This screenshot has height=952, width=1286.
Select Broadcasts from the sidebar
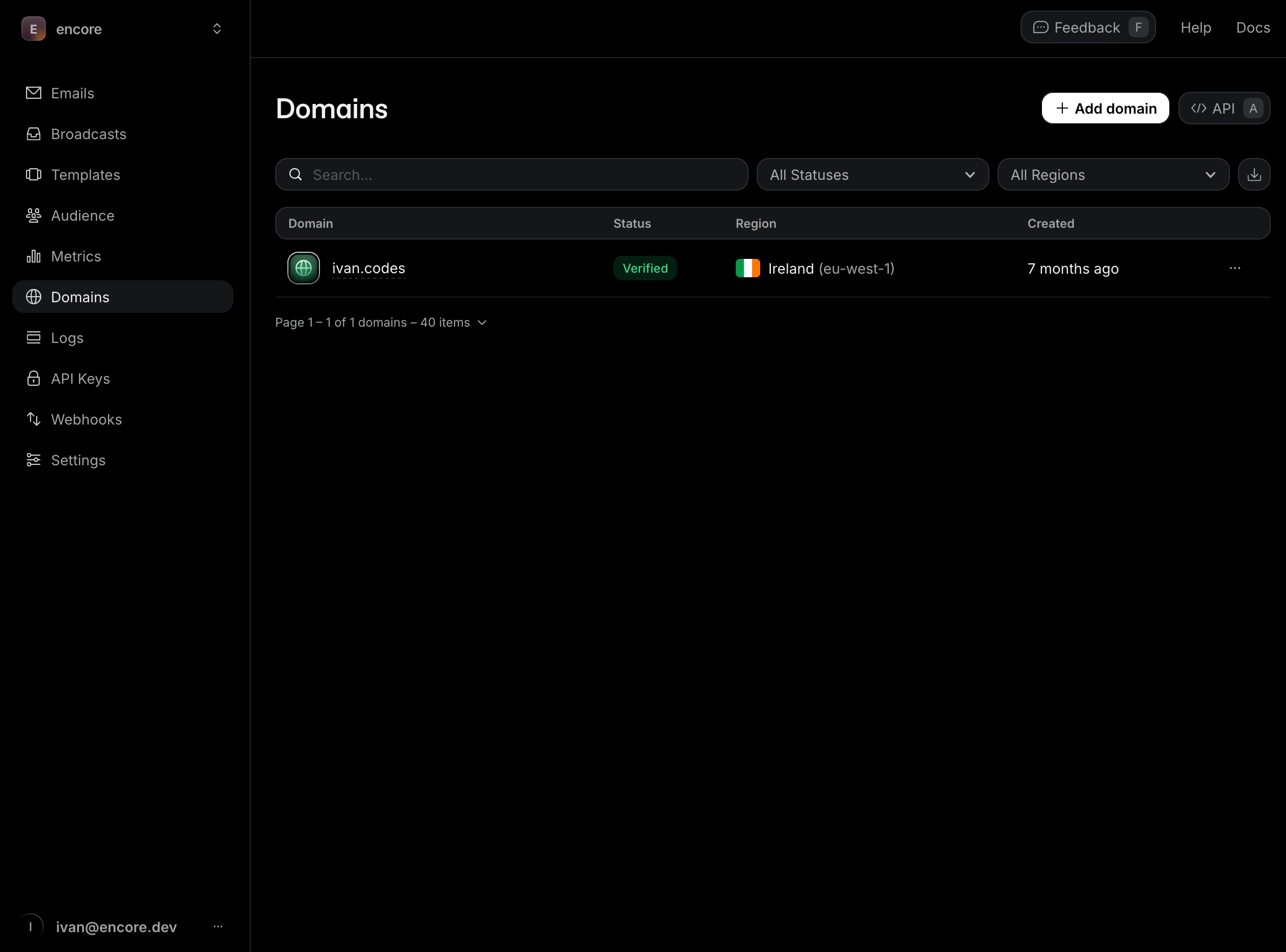click(88, 134)
